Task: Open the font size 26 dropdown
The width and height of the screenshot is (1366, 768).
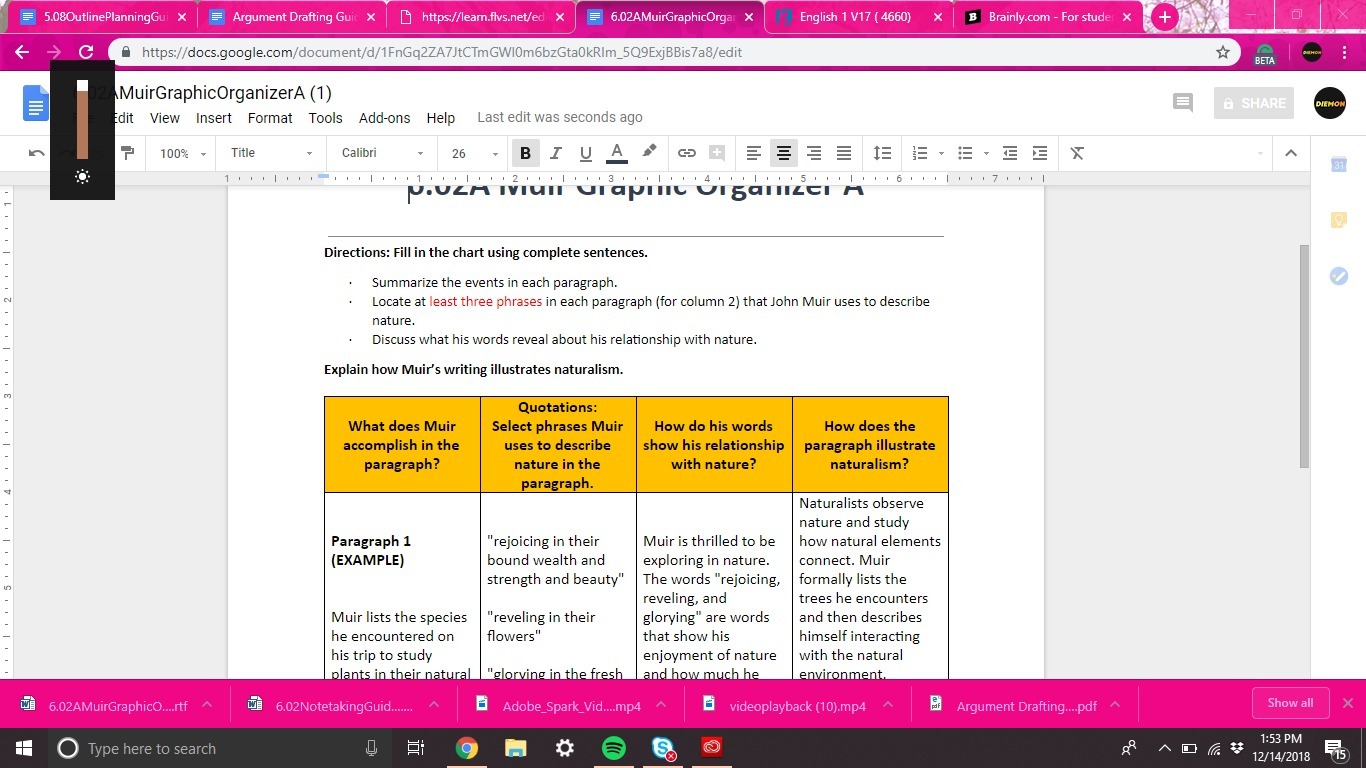Action: [474, 153]
